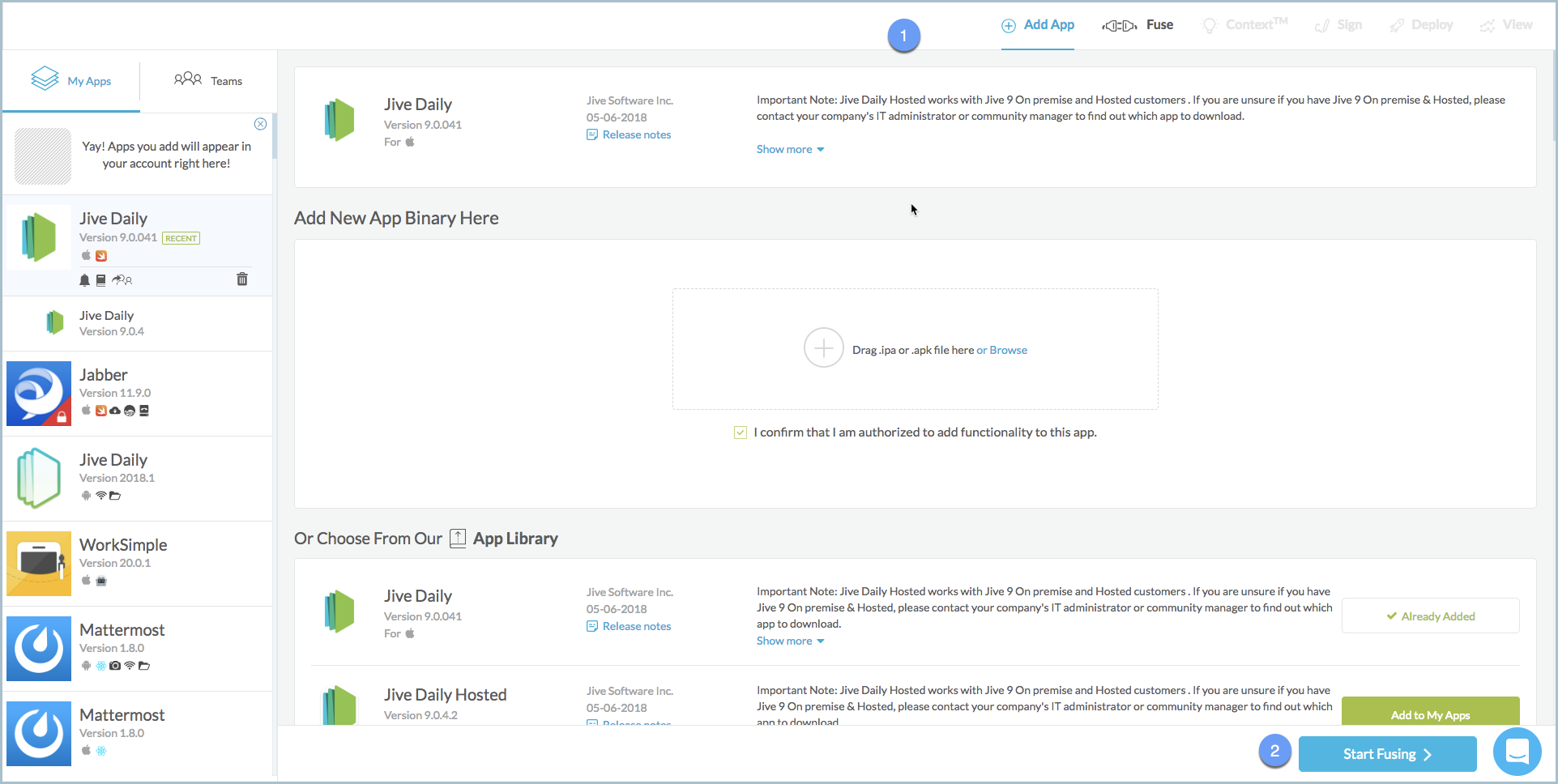Open the Add App tab
Viewport: 1558px width, 784px height.
1038,25
